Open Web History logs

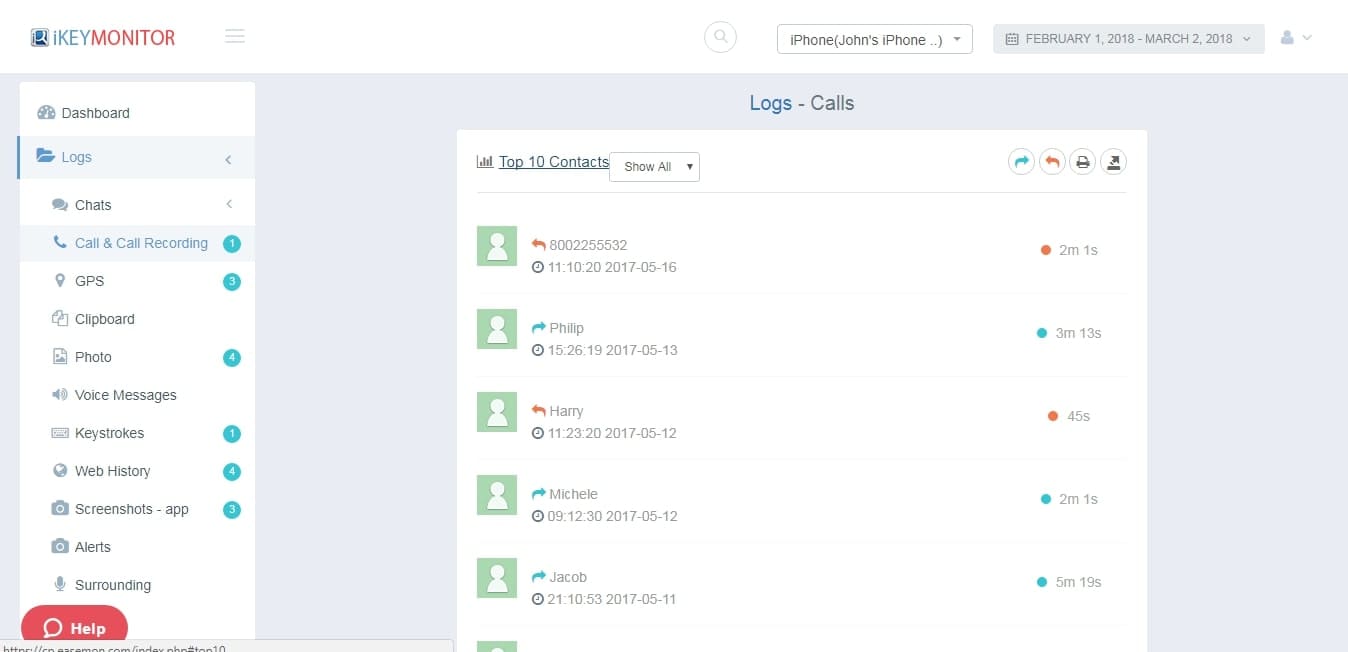[112, 471]
